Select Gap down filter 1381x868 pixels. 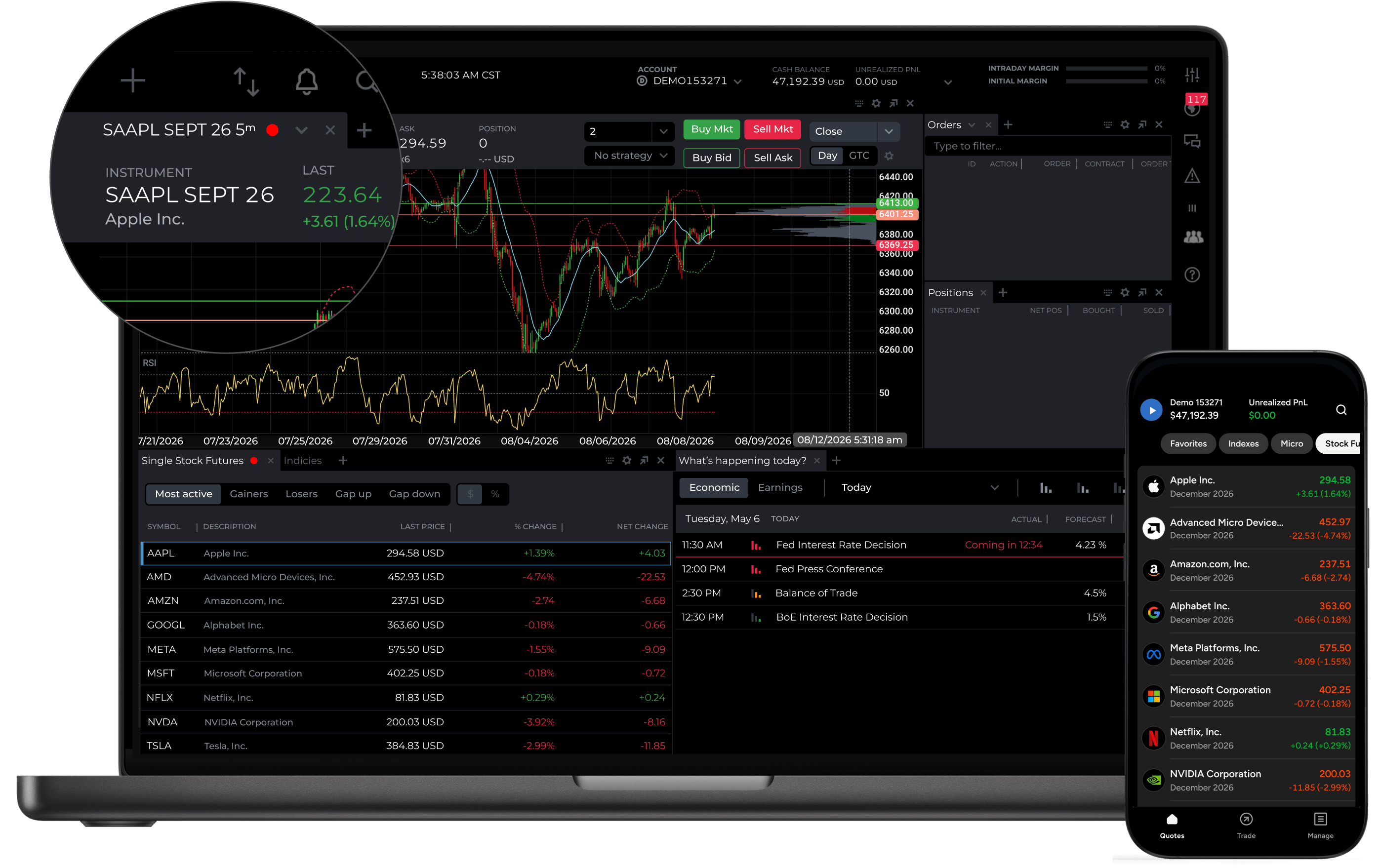414,494
